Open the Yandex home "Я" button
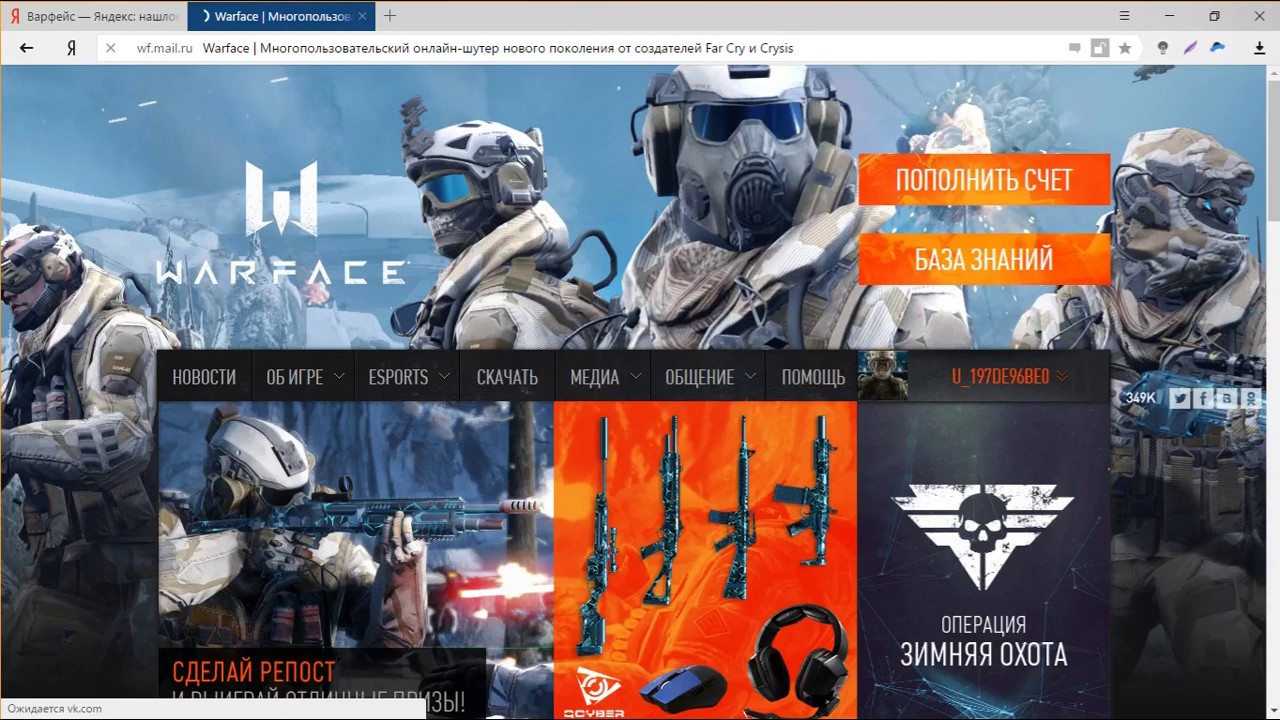 point(71,48)
